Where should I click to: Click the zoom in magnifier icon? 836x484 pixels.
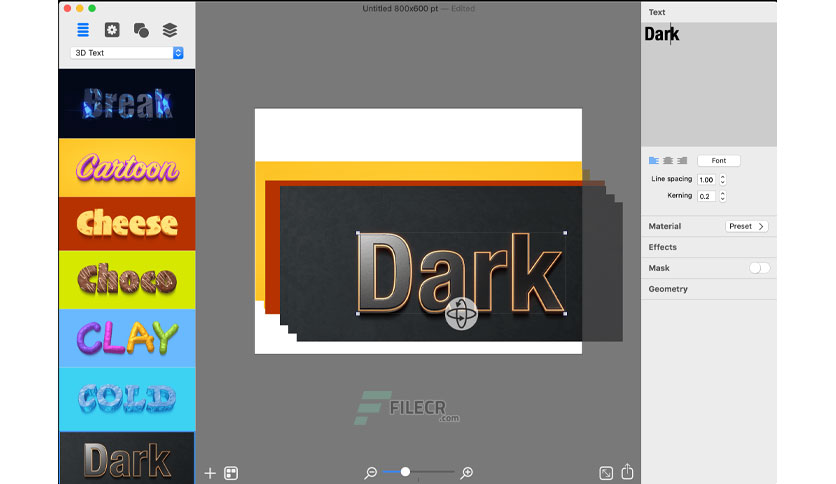[467, 472]
